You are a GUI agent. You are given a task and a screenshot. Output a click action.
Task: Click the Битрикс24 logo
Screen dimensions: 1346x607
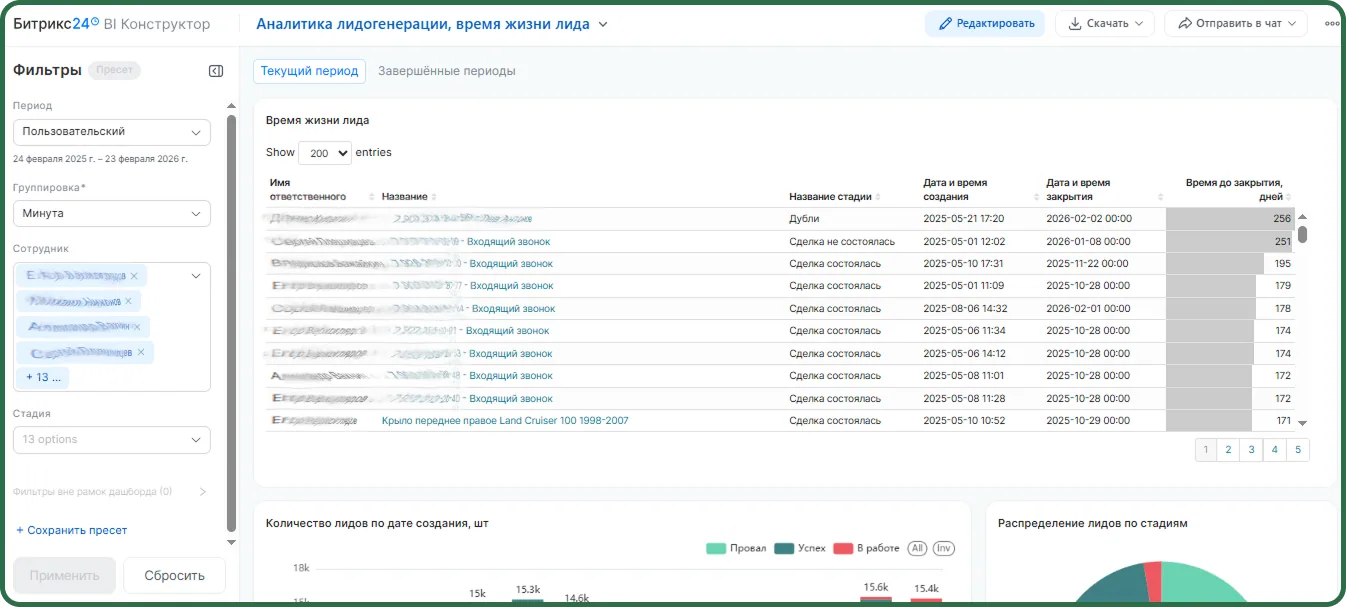[56, 24]
